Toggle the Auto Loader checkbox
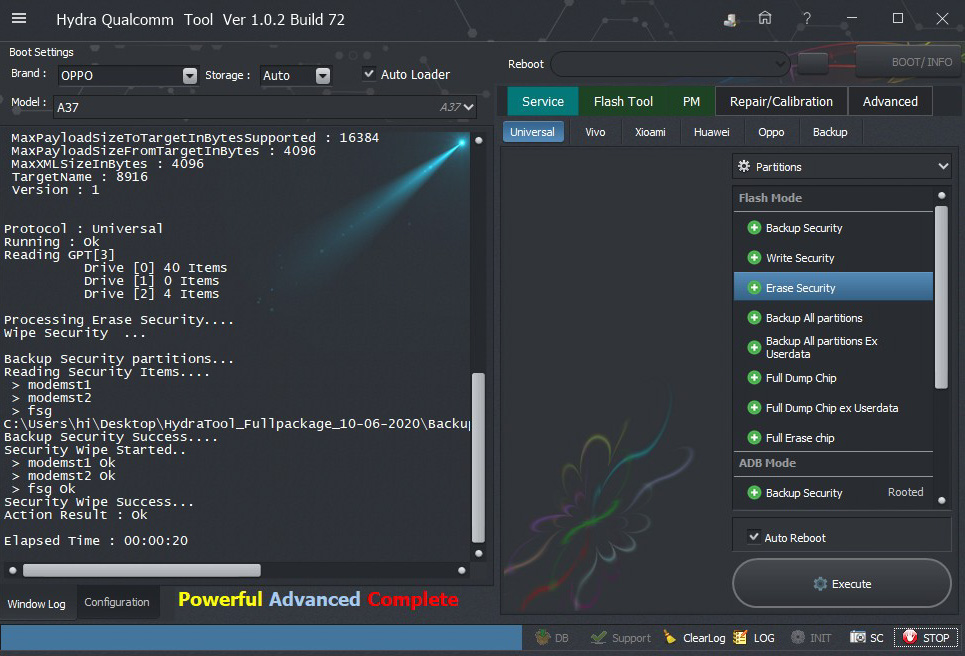The image size is (965, 656). click(369, 74)
